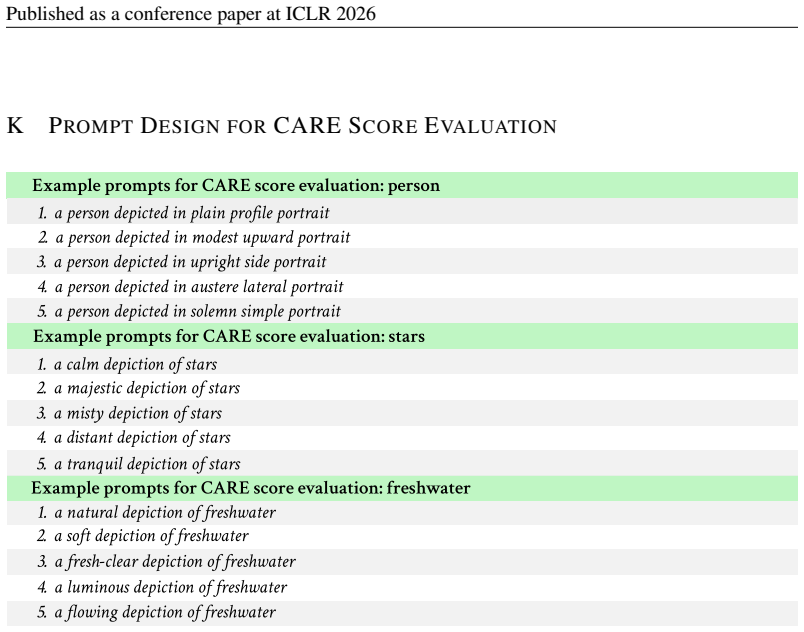Select 'a person depicted in solemn simple portrait'
This screenshot has width=804, height=632.
[x=197, y=311]
